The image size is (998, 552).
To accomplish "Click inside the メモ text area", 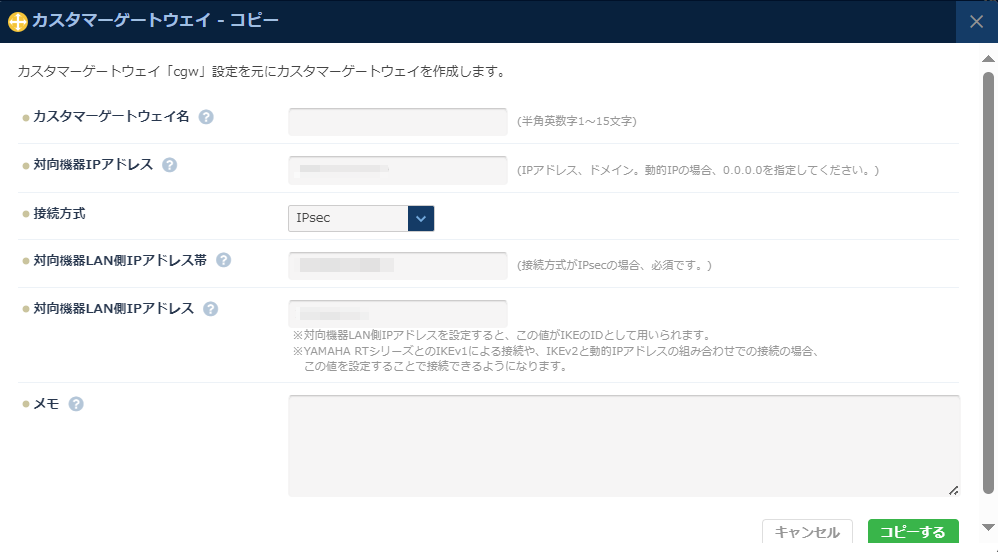I will [x=623, y=445].
